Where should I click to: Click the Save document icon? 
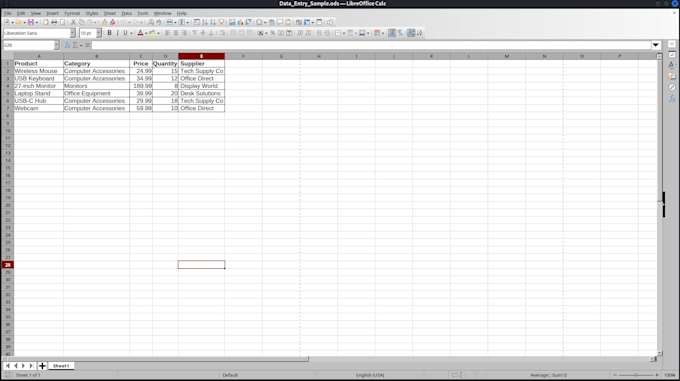(31, 22)
